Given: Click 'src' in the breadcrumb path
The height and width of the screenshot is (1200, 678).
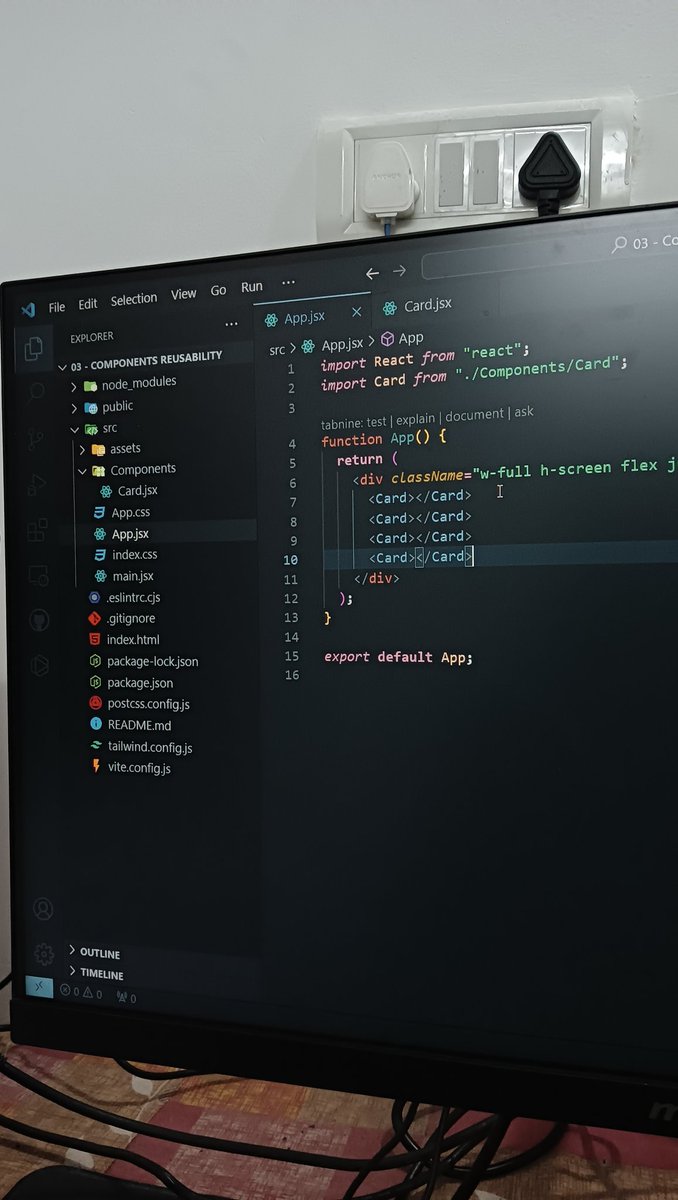Looking at the screenshot, I should pyautogui.click(x=277, y=350).
